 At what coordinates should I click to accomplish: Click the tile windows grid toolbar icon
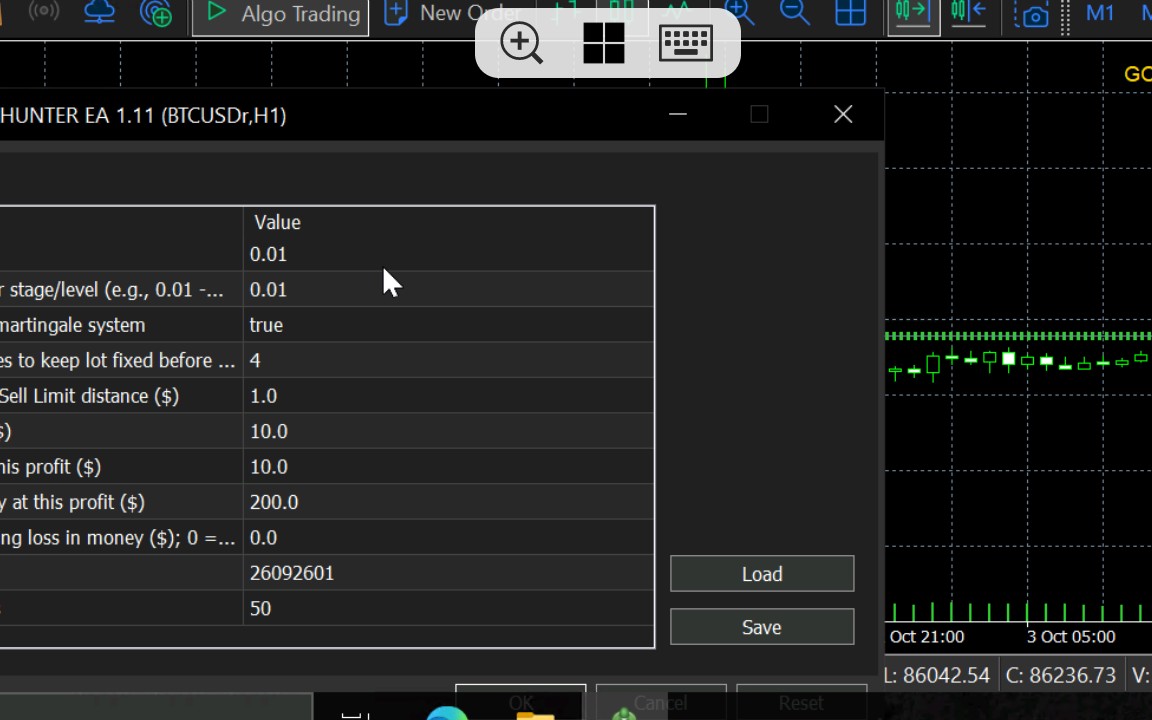coord(850,12)
